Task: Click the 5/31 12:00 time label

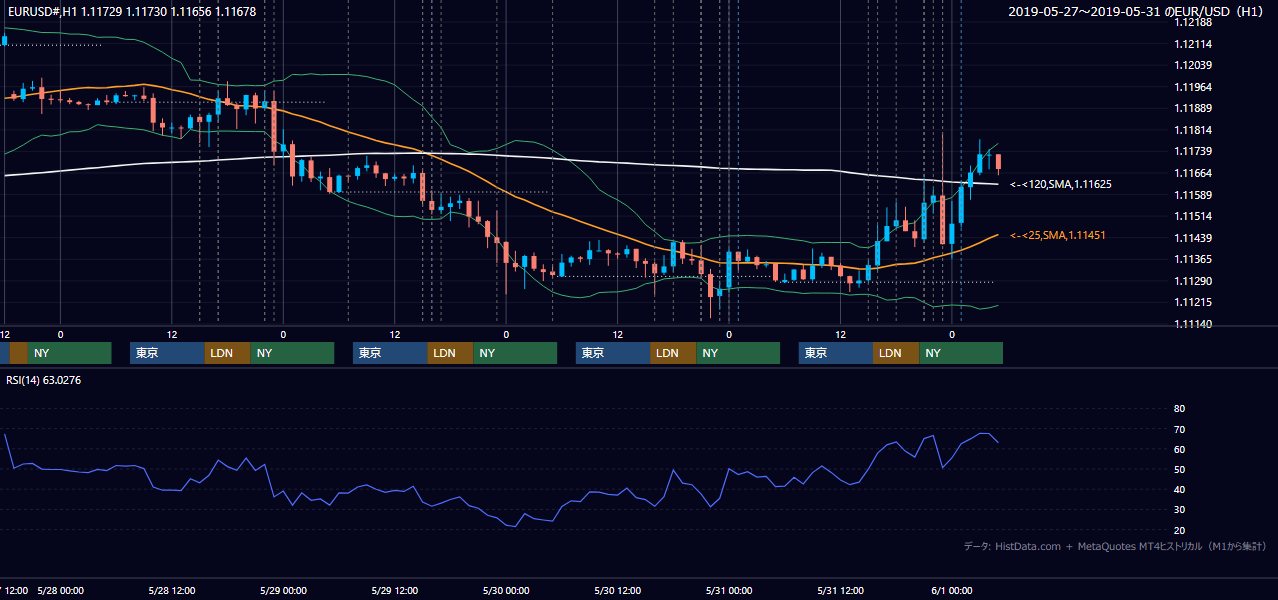Action: point(841,590)
